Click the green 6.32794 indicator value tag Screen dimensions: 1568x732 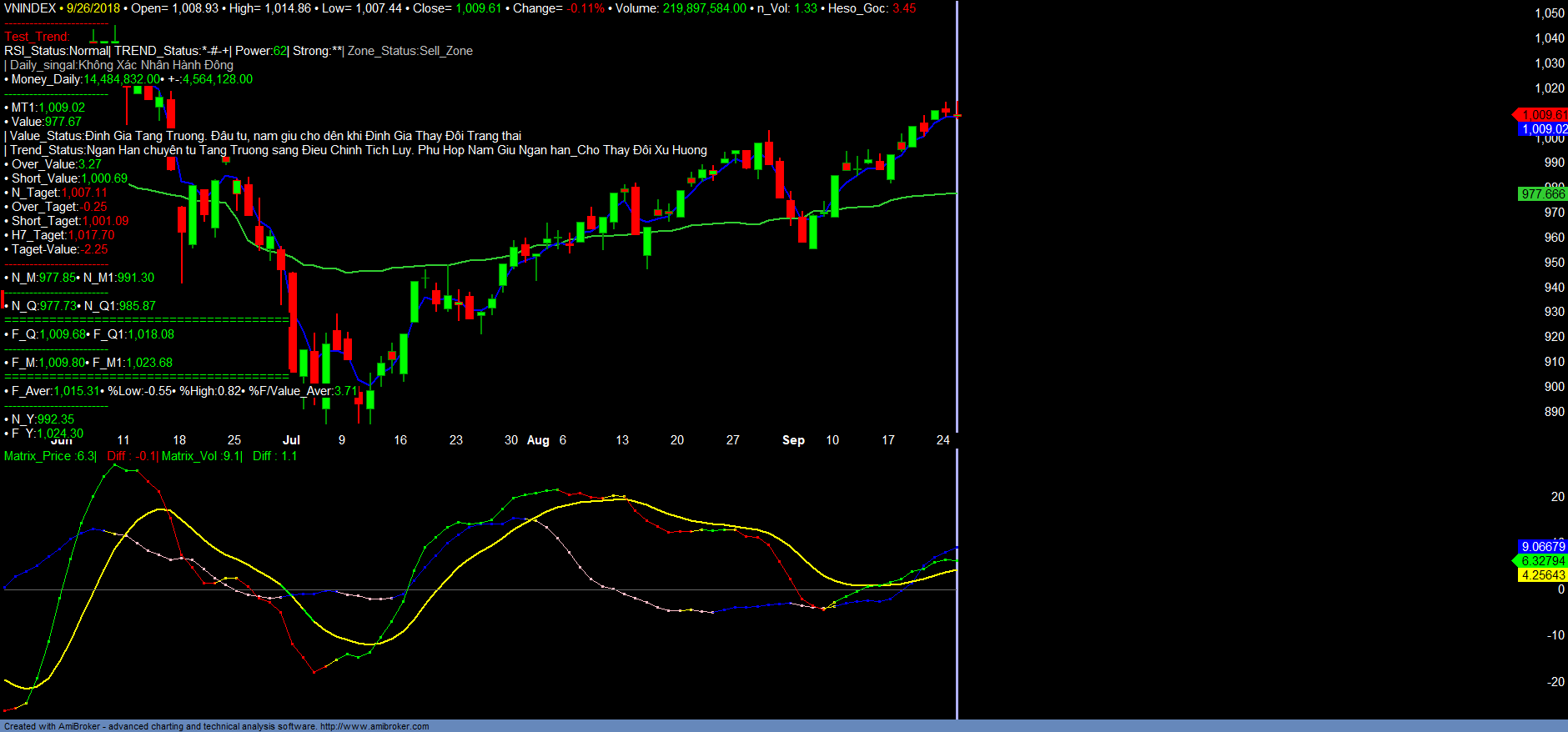pyautogui.click(x=1542, y=561)
